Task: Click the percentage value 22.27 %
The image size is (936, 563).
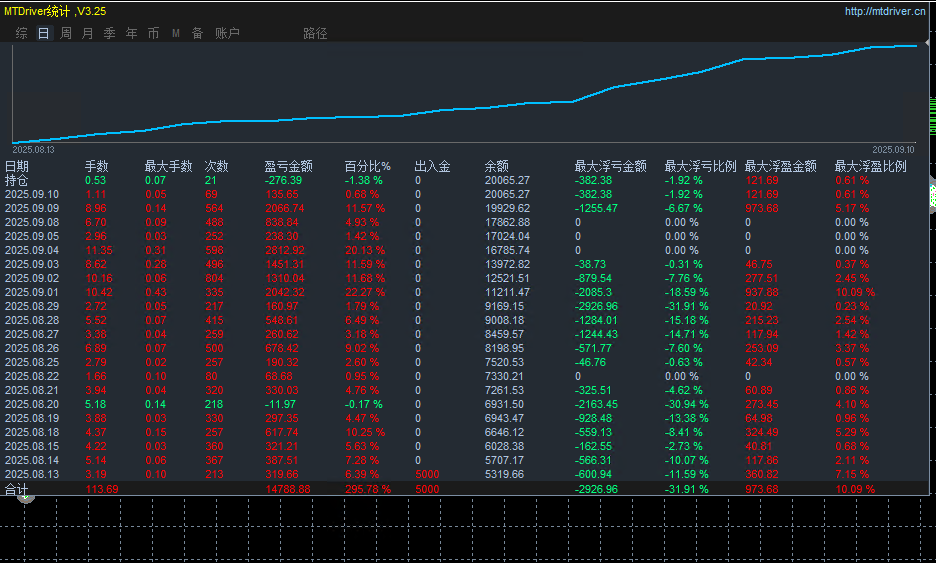Action: pyautogui.click(x=365, y=293)
